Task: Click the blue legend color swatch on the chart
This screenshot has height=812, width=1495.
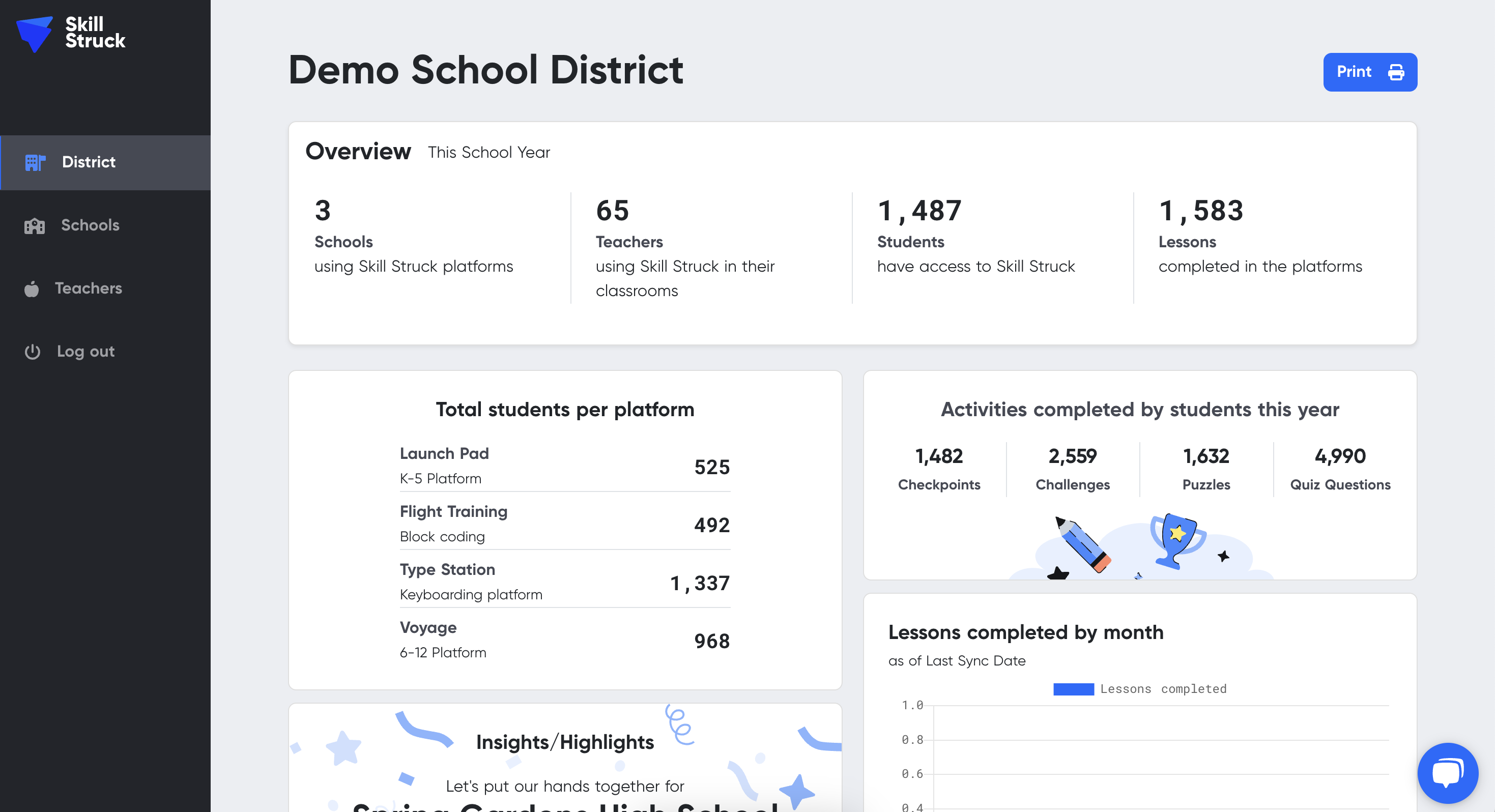Action: click(1074, 689)
